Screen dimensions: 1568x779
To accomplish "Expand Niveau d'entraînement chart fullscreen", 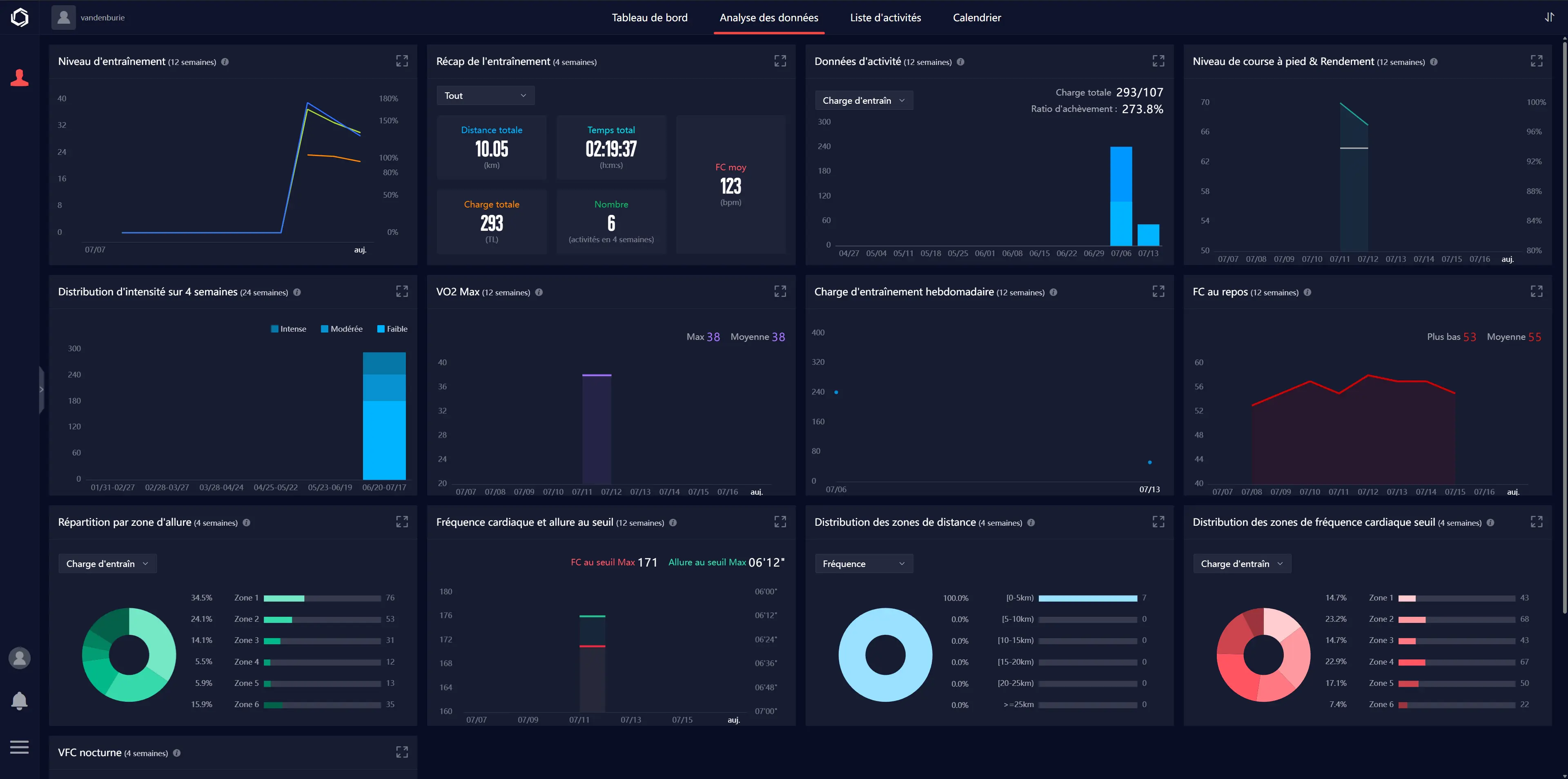I will pyautogui.click(x=402, y=61).
